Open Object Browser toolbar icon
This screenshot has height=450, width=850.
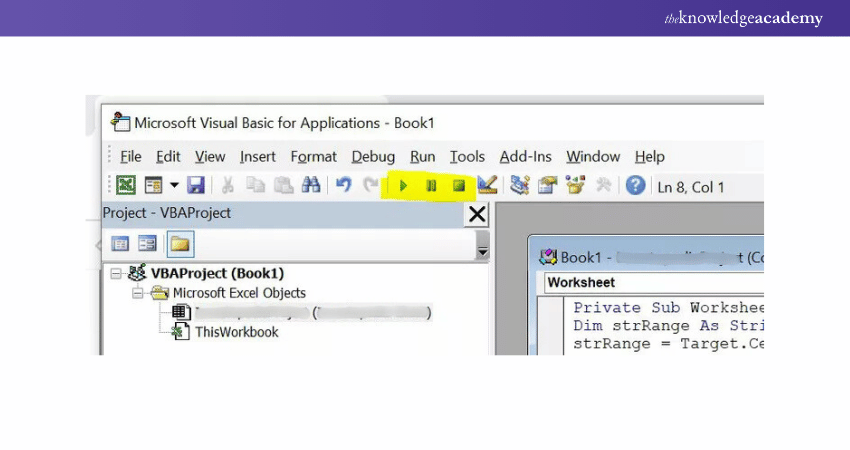click(575, 185)
